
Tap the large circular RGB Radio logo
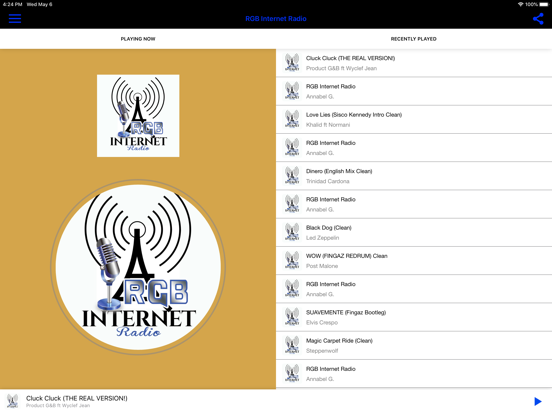(x=138, y=267)
